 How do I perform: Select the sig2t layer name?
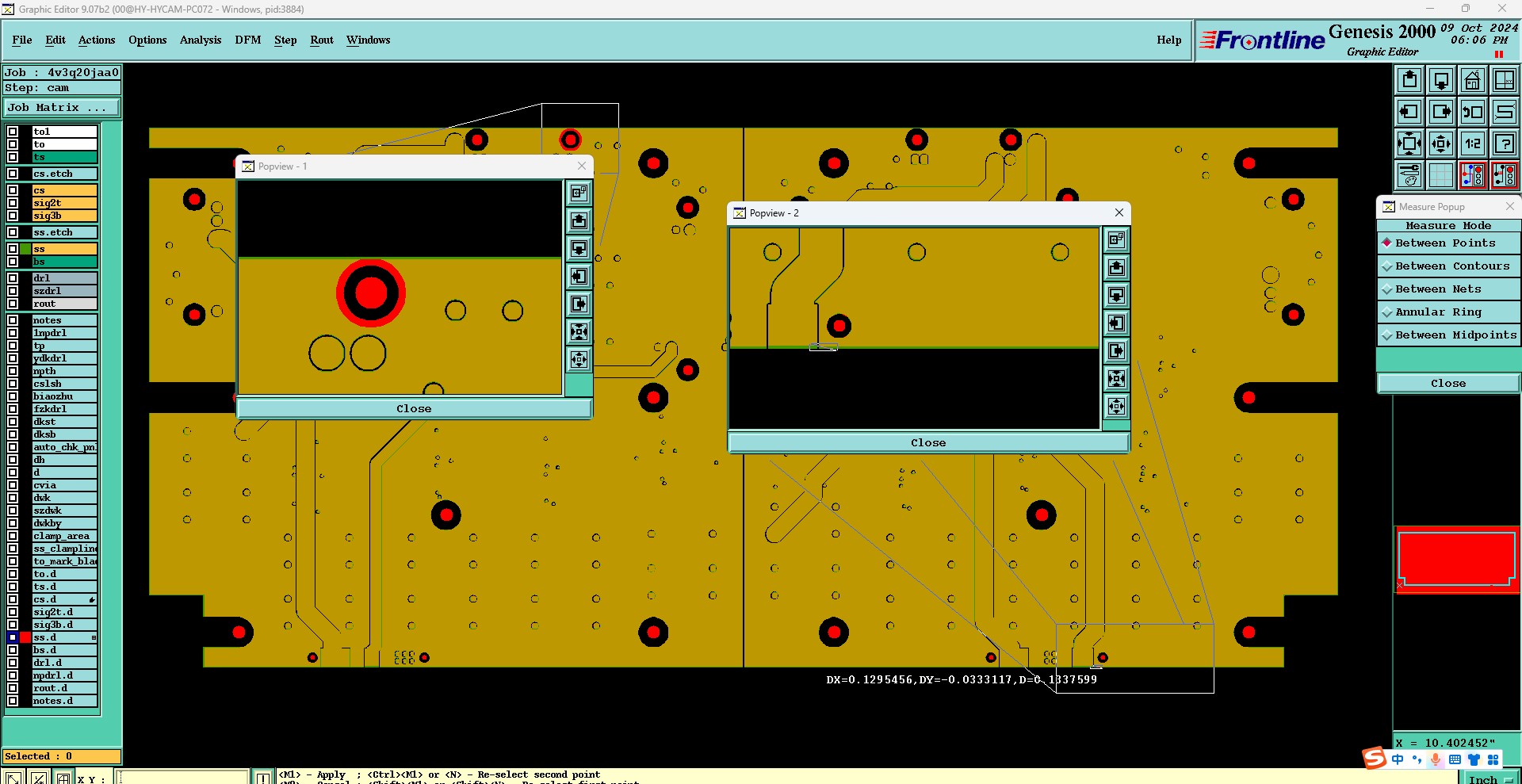click(x=64, y=203)
